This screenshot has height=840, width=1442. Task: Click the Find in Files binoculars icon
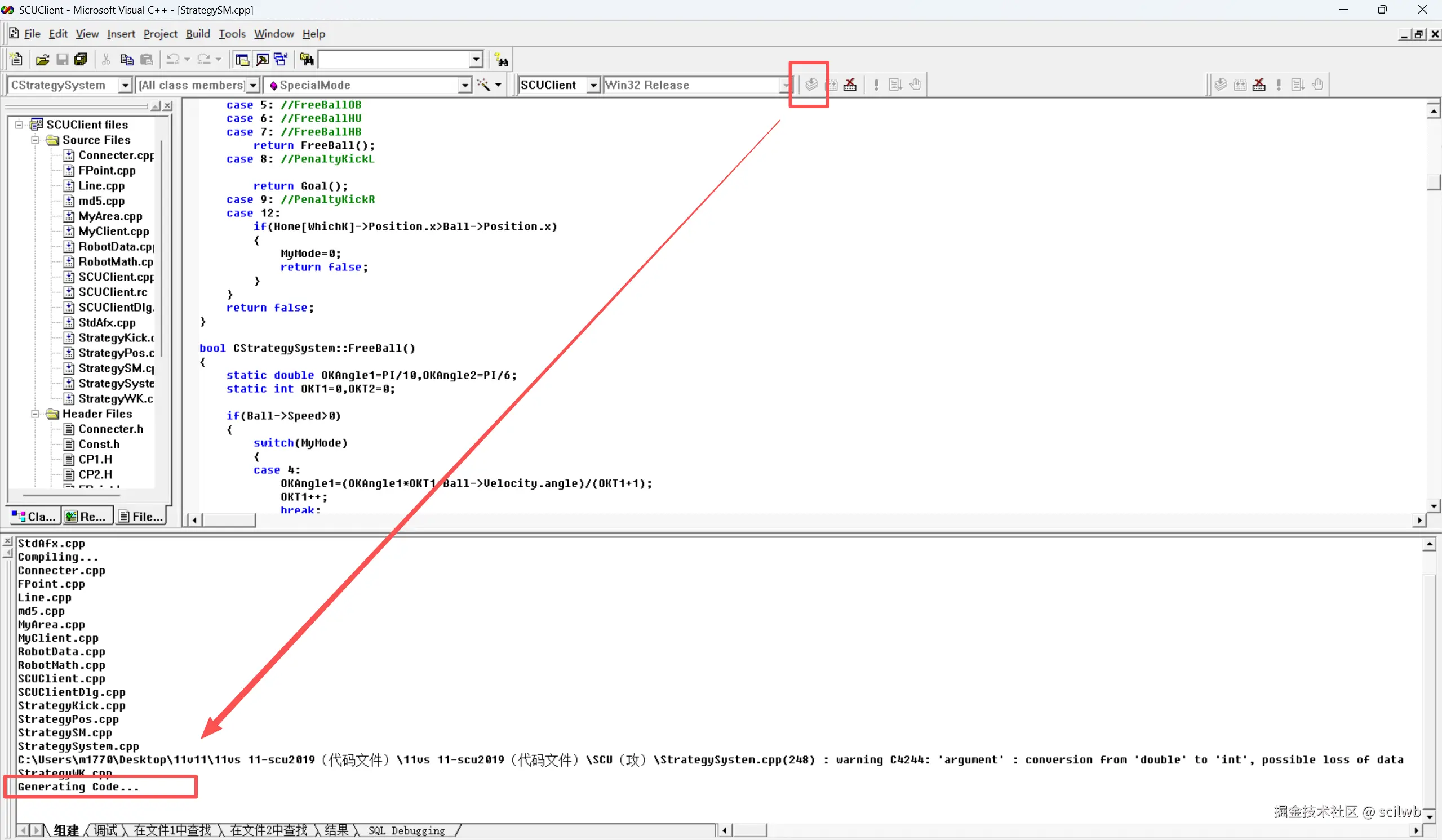click(307, 60)
